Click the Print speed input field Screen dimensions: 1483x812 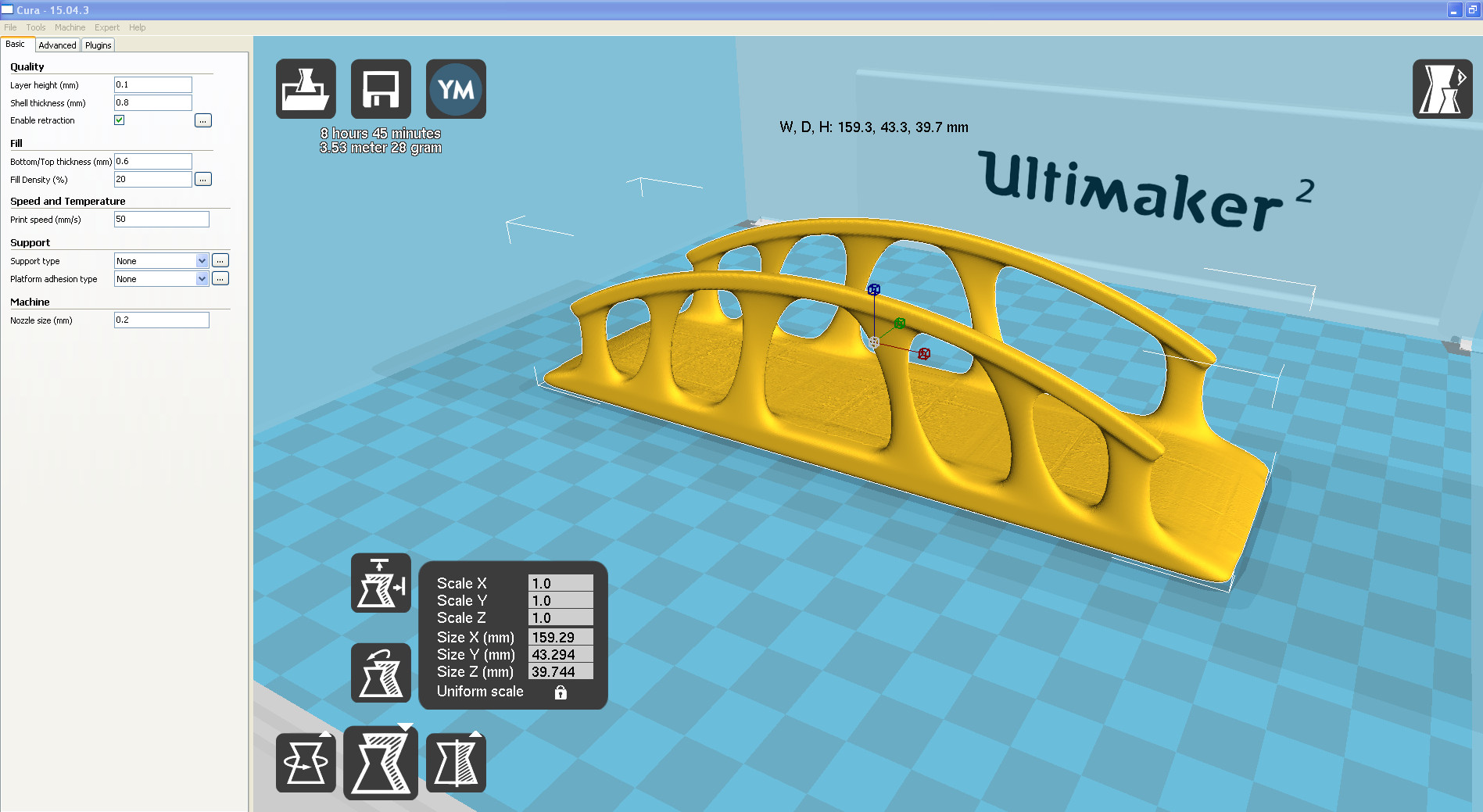162,220
